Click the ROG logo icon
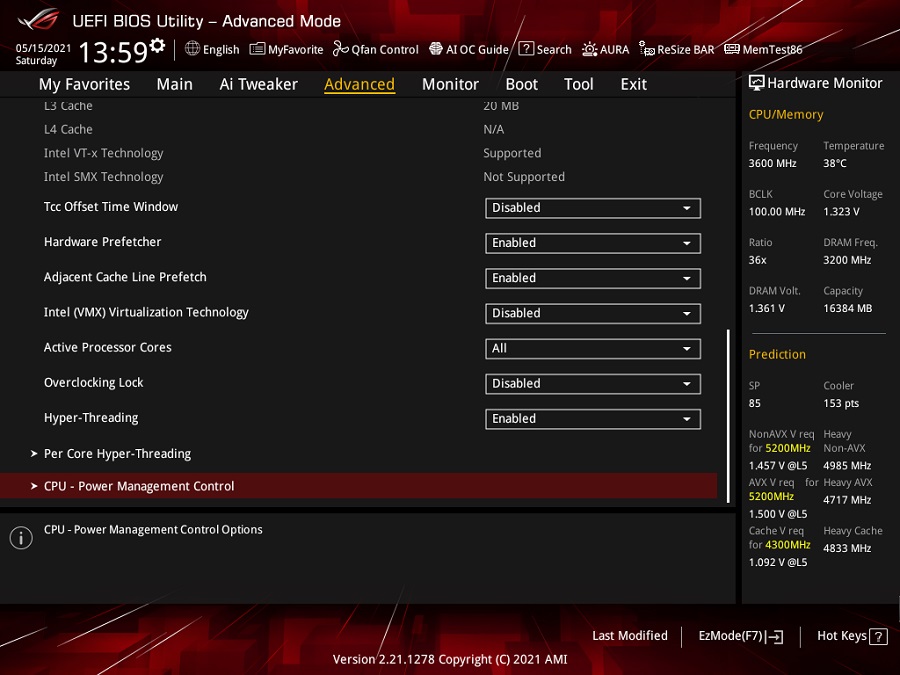Viewport: 900px width, 675px height. click(x=38, y=20)
